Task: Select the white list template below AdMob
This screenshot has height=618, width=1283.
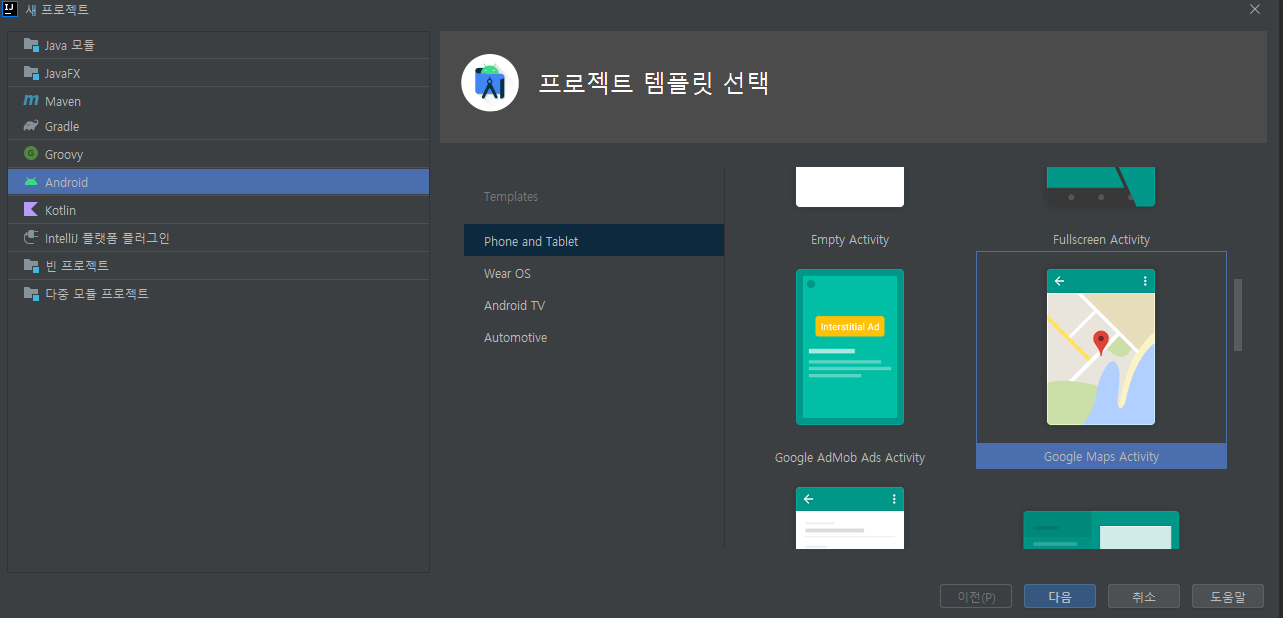Action: coord(850,518)
